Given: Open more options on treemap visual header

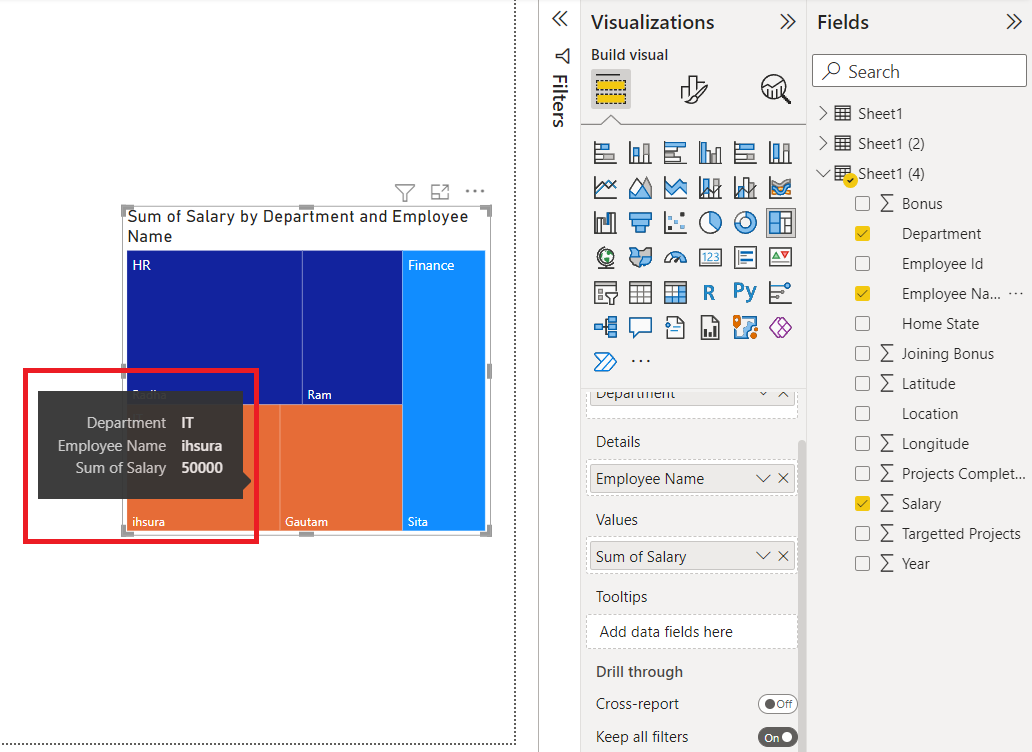Looking at the screenshot, I should tap(475, 191).
